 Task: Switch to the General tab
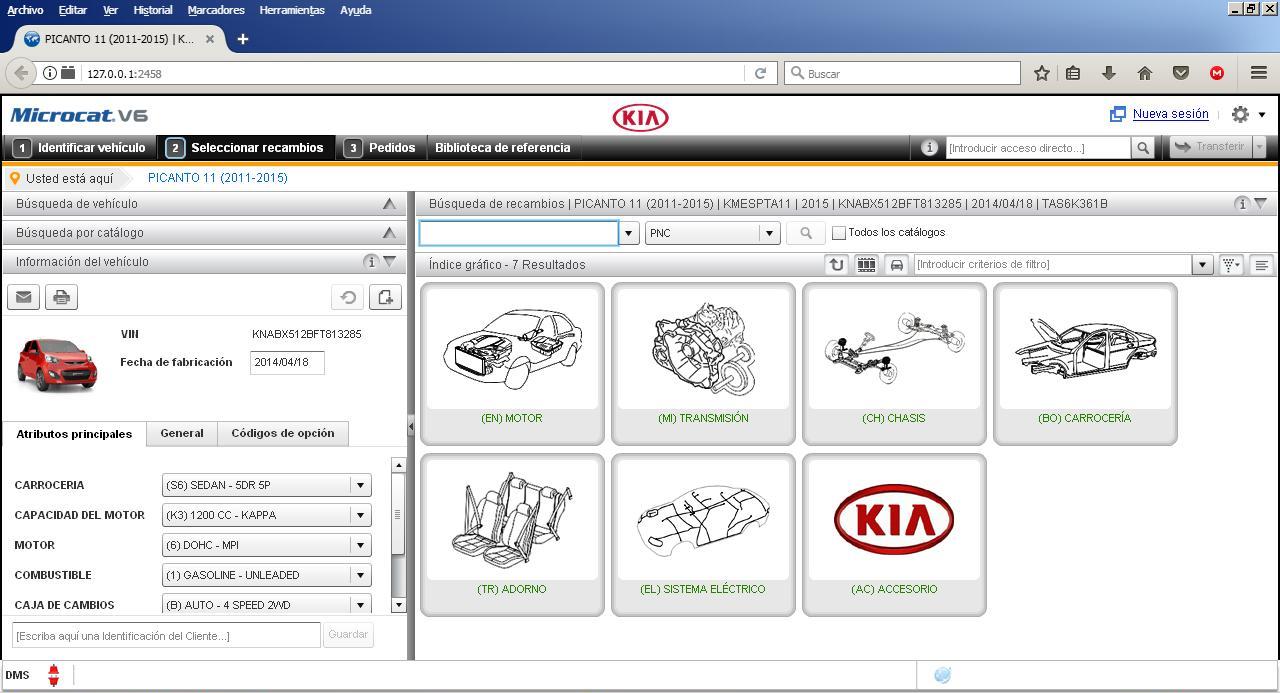pos(182,433)
